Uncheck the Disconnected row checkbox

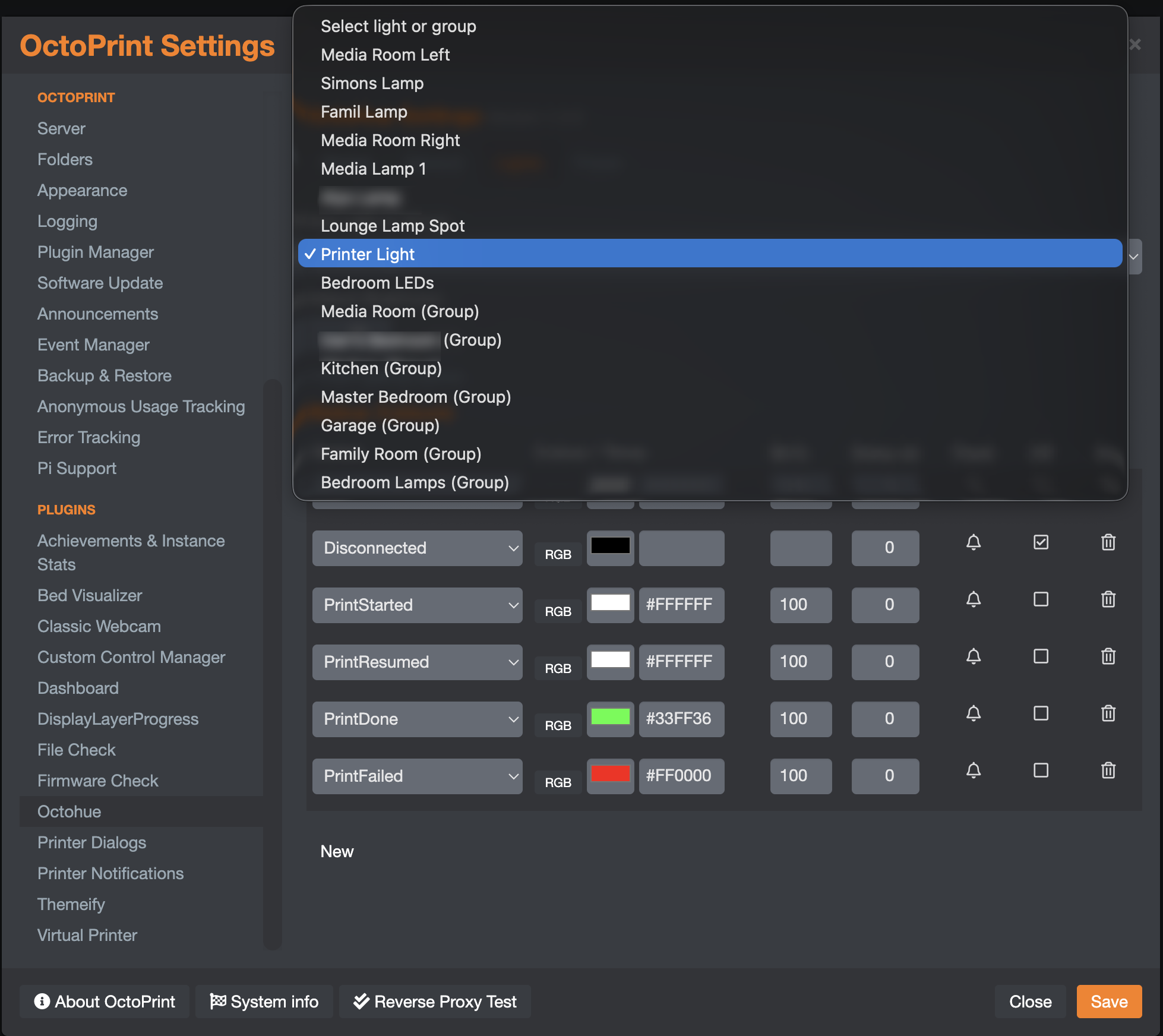click(1041, 542)
